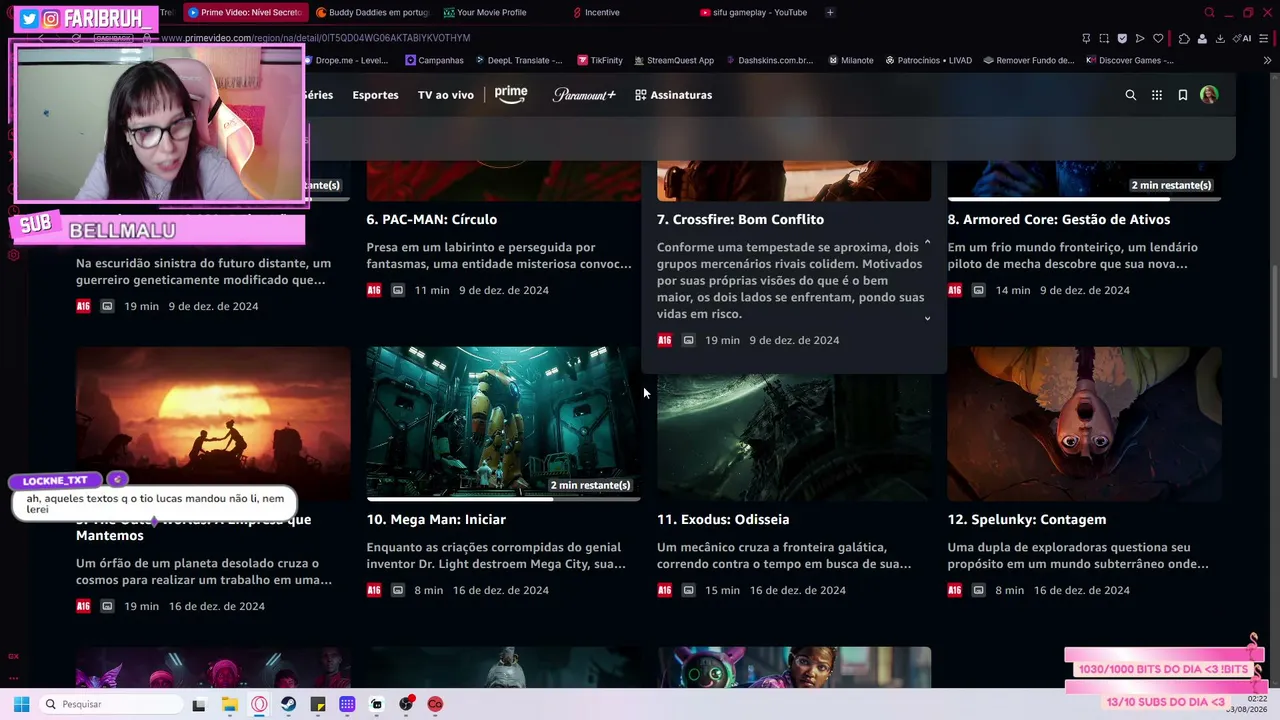Click the Windows taskbar Pesquisar search box
1280x720 pixels.
pos(109,704)
